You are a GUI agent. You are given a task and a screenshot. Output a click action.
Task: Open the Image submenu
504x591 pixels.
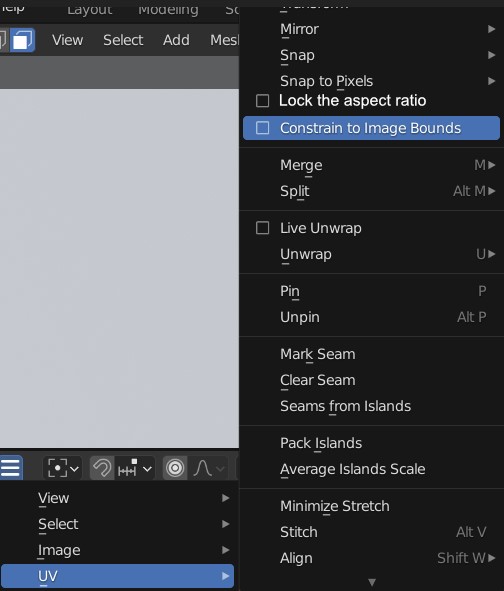pos(117,550)
